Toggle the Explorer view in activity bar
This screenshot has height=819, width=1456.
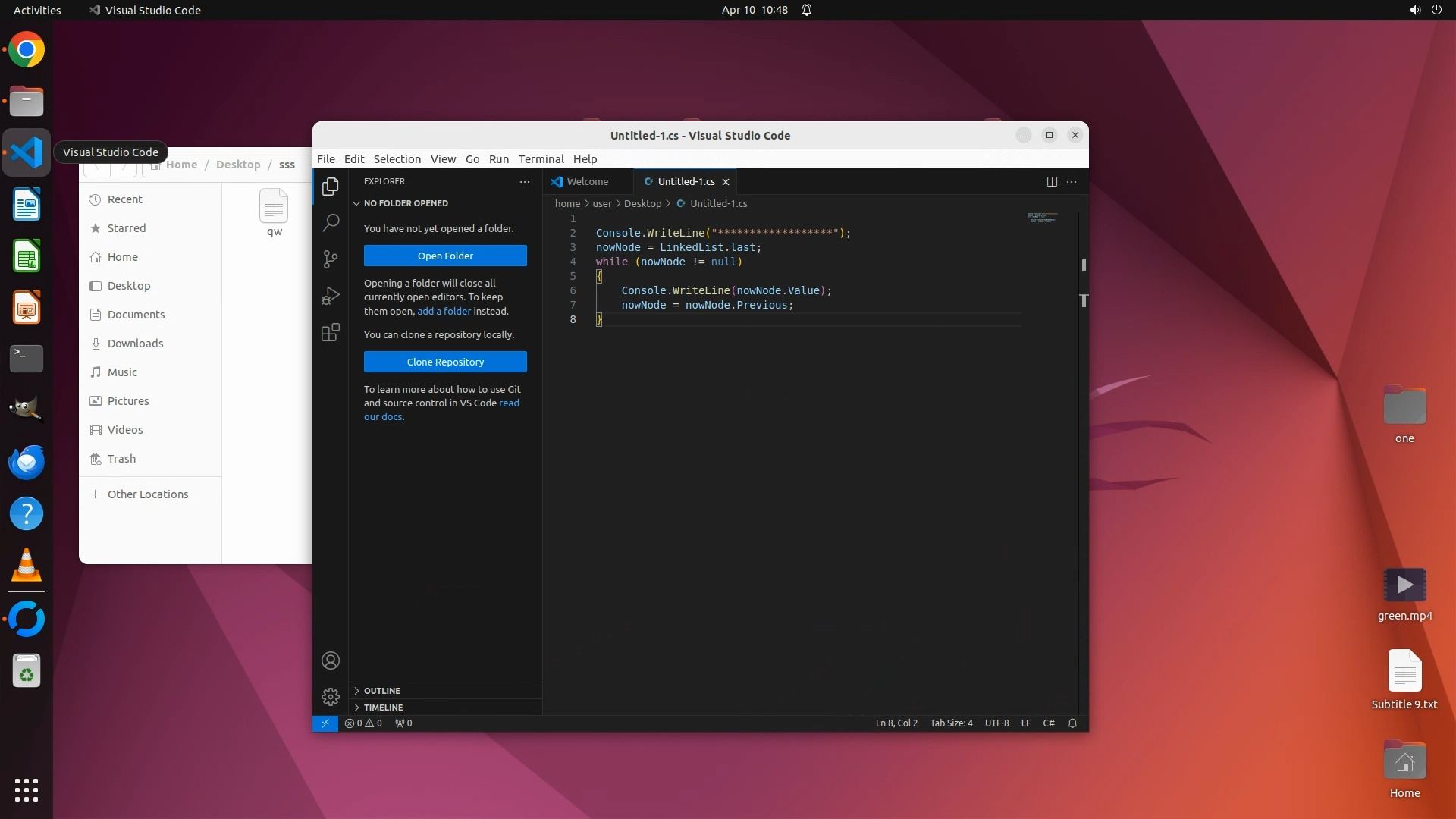tap(331, 187)
